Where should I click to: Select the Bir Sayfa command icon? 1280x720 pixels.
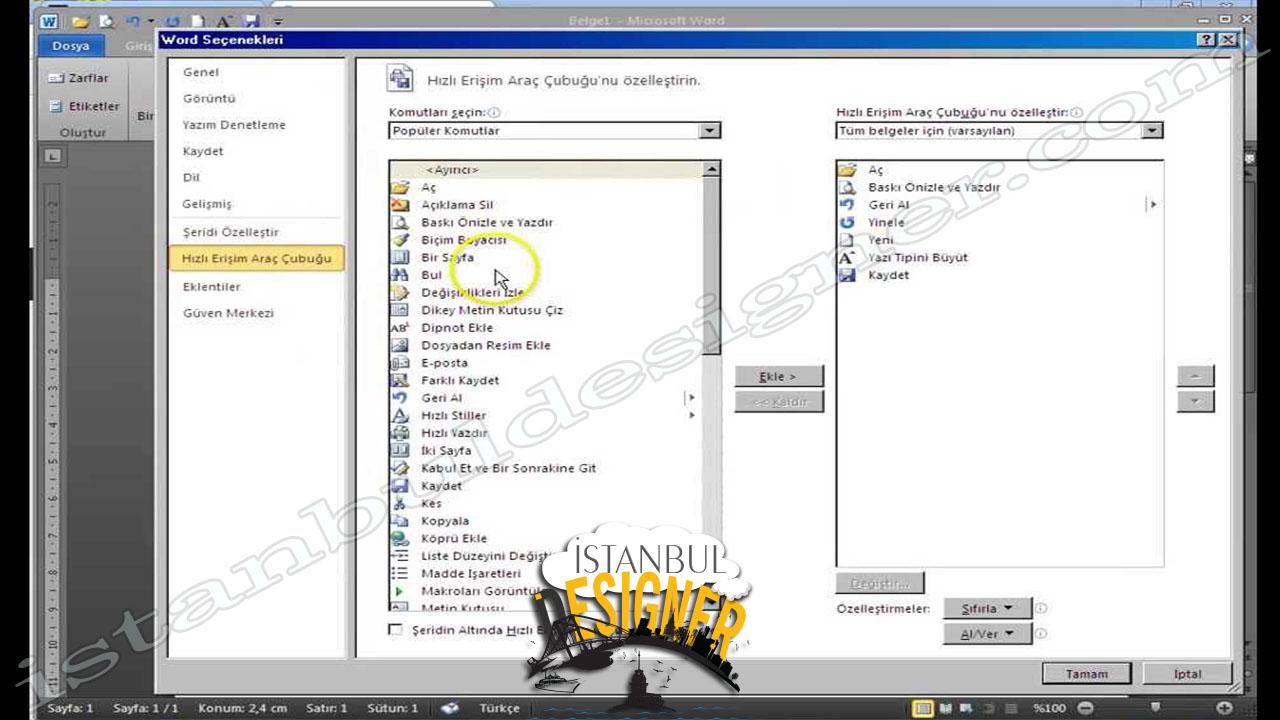[400, 257]
